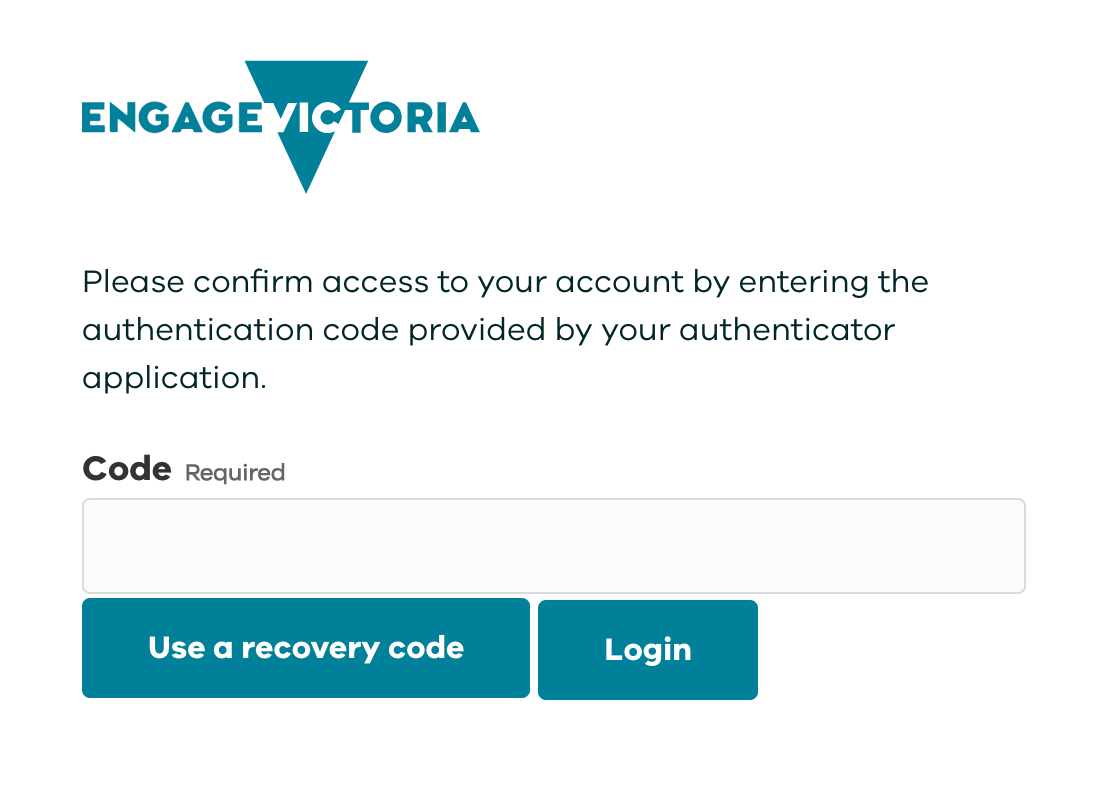Click the 'Login' text label on the button
The height and width of the screenshot is (798, 1112).
click(647, 650)
